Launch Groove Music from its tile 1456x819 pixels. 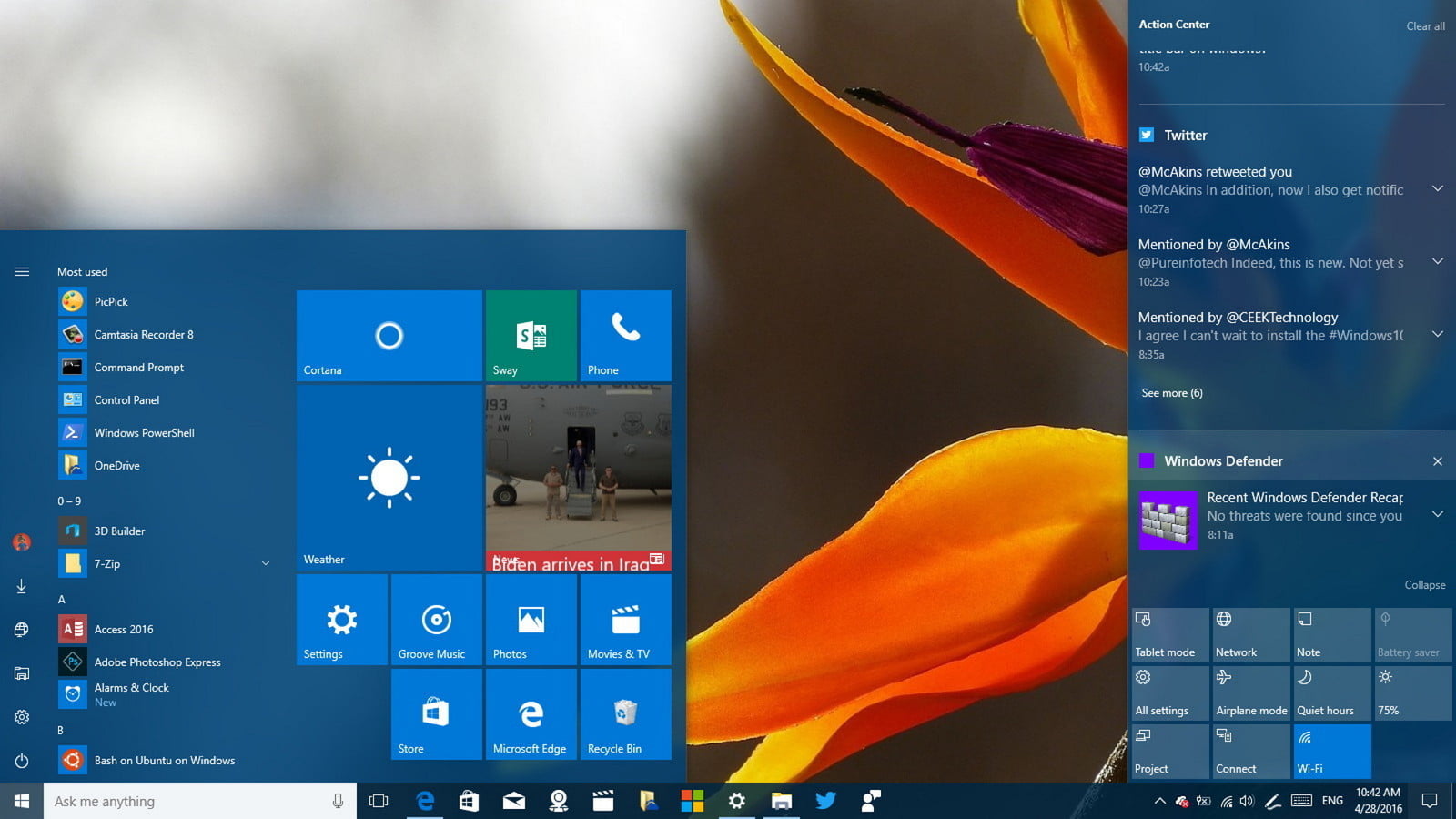pyautogui.click(x=436, y=620)
